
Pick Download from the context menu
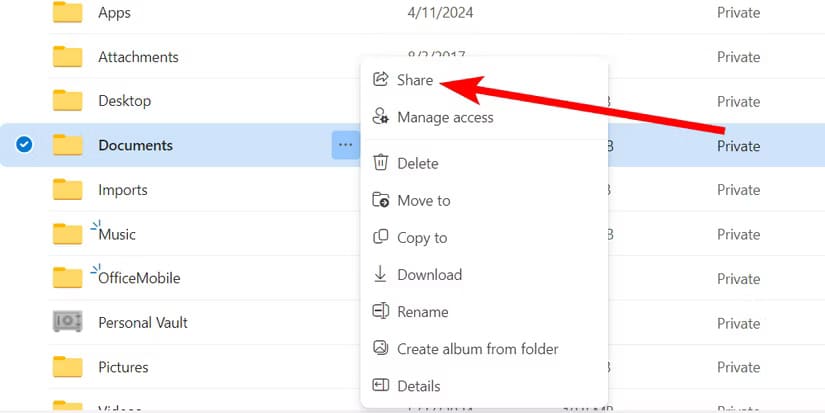[x=484, y=275]
